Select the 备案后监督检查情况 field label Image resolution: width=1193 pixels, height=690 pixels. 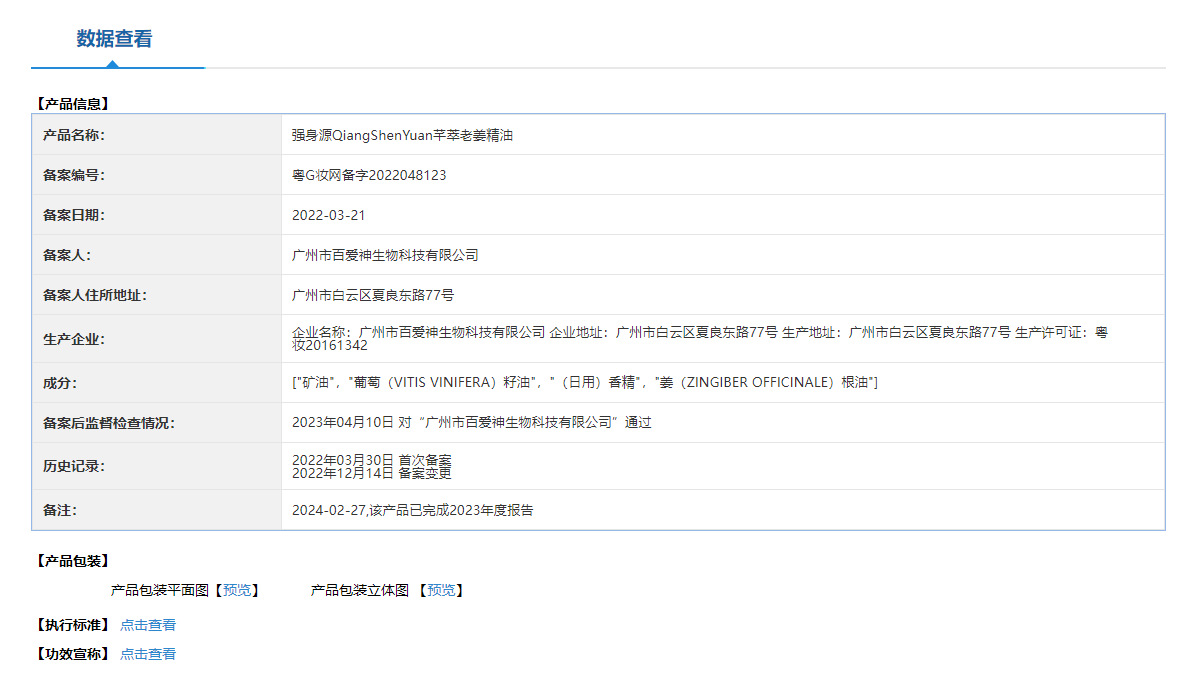tap(109, 423)
